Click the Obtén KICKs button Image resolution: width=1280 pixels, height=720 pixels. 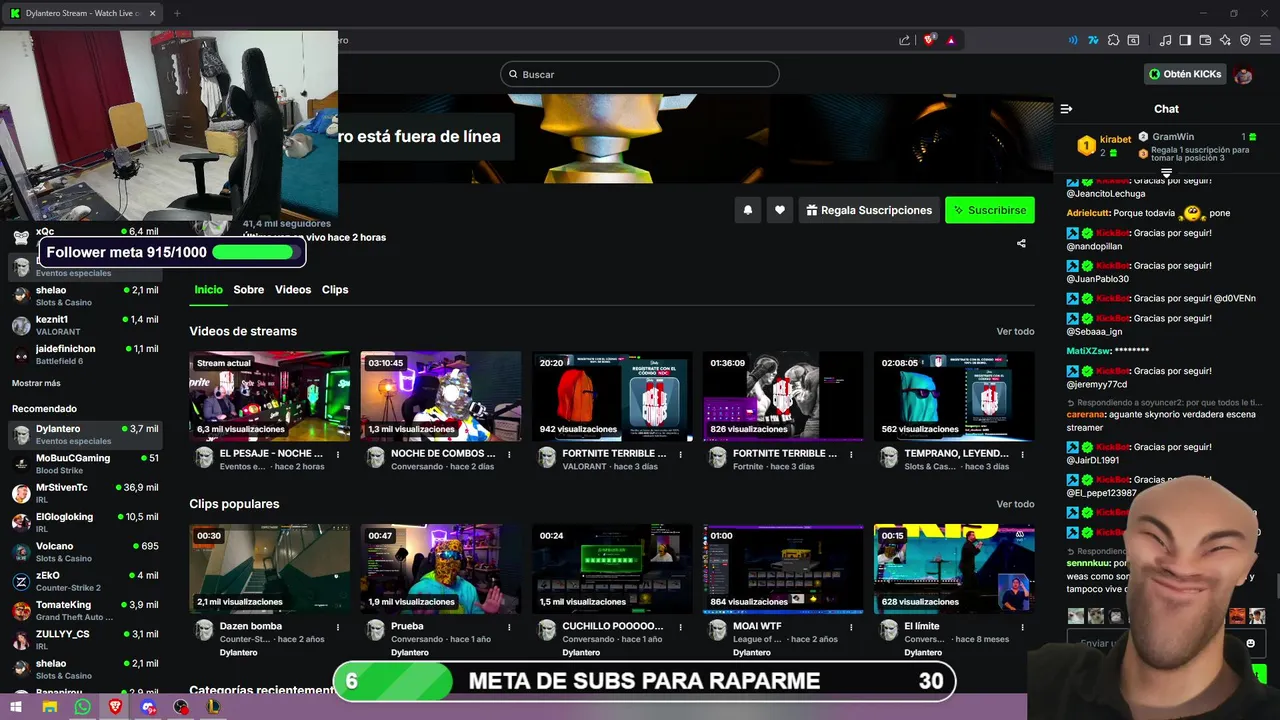pos(1185,74)
